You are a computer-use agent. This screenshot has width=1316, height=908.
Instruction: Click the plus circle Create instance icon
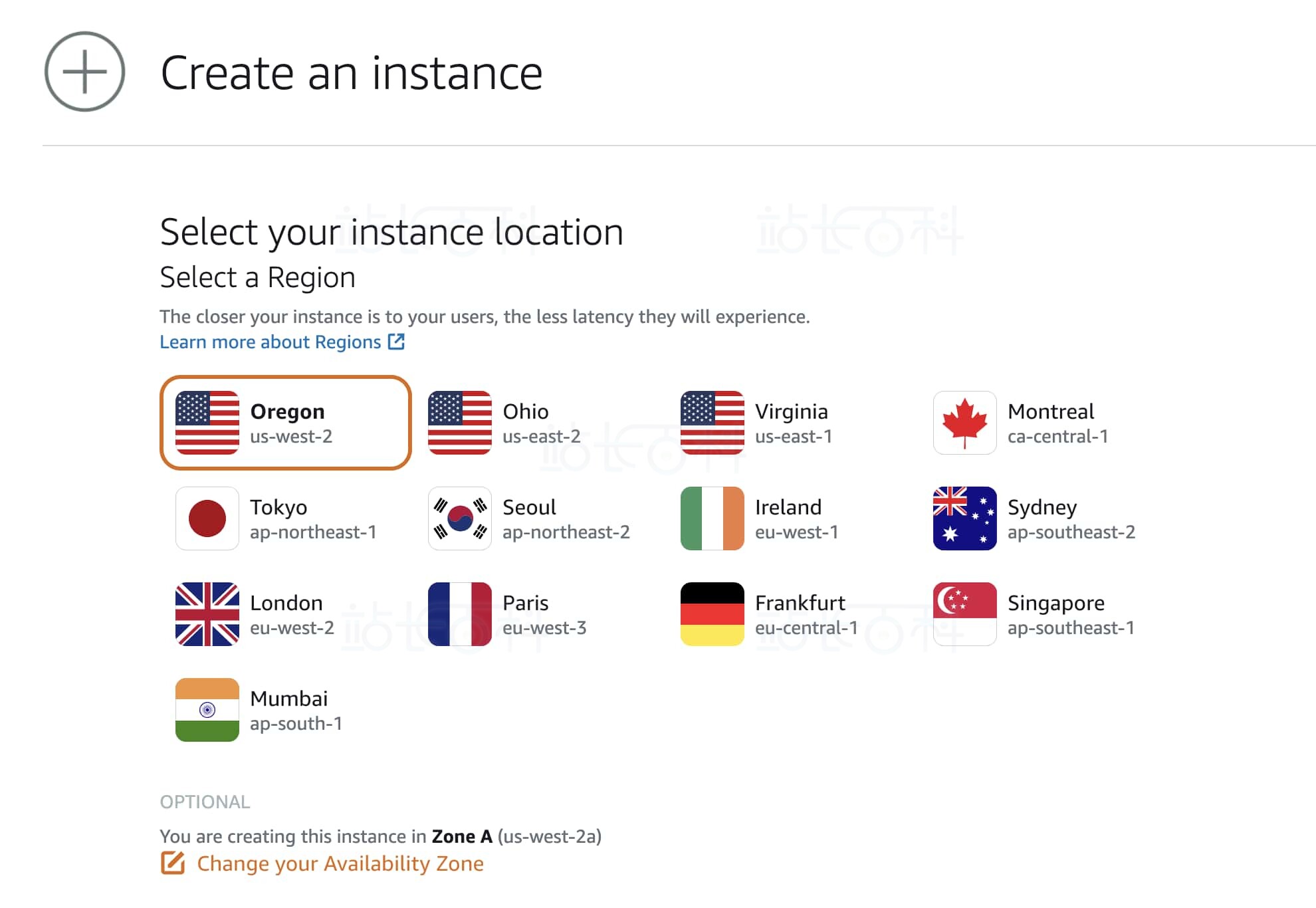(84, 72)
